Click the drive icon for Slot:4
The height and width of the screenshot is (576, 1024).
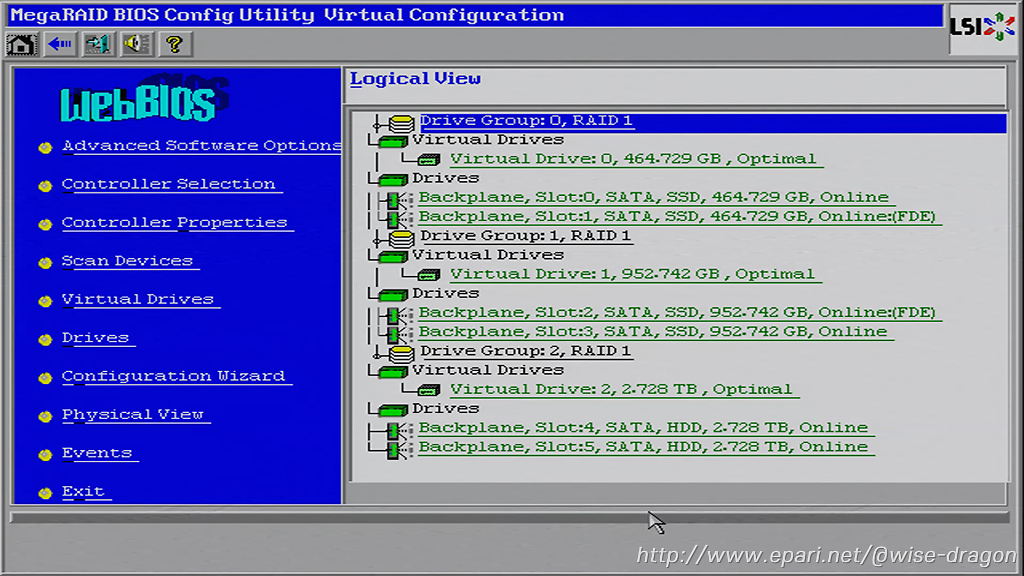pos(398,430)
